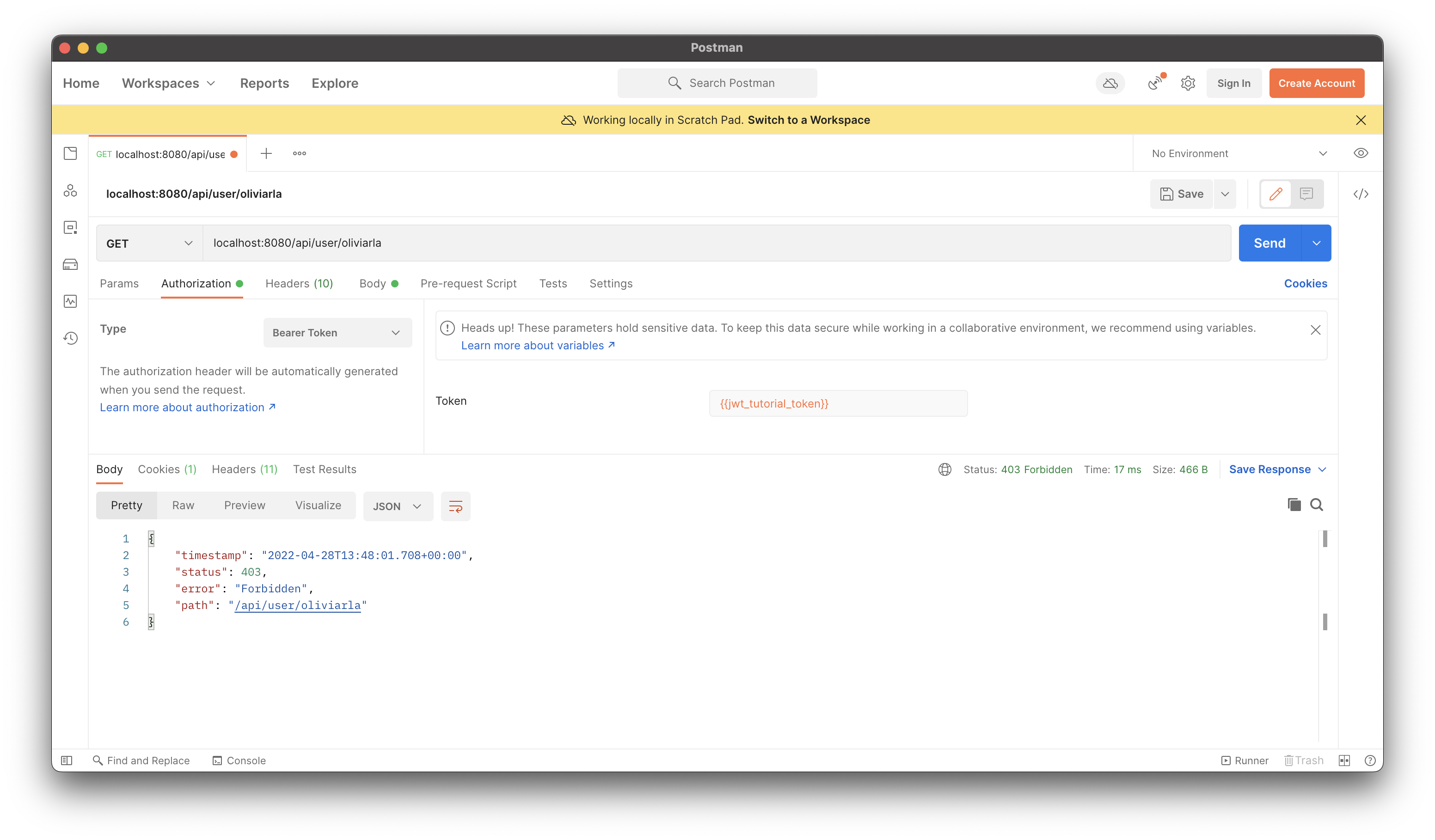Image resolution: width=1435 pixels, height=840 pixels.
Task: Click the response body vertical scrollbar
Action: coord(1325,580)
